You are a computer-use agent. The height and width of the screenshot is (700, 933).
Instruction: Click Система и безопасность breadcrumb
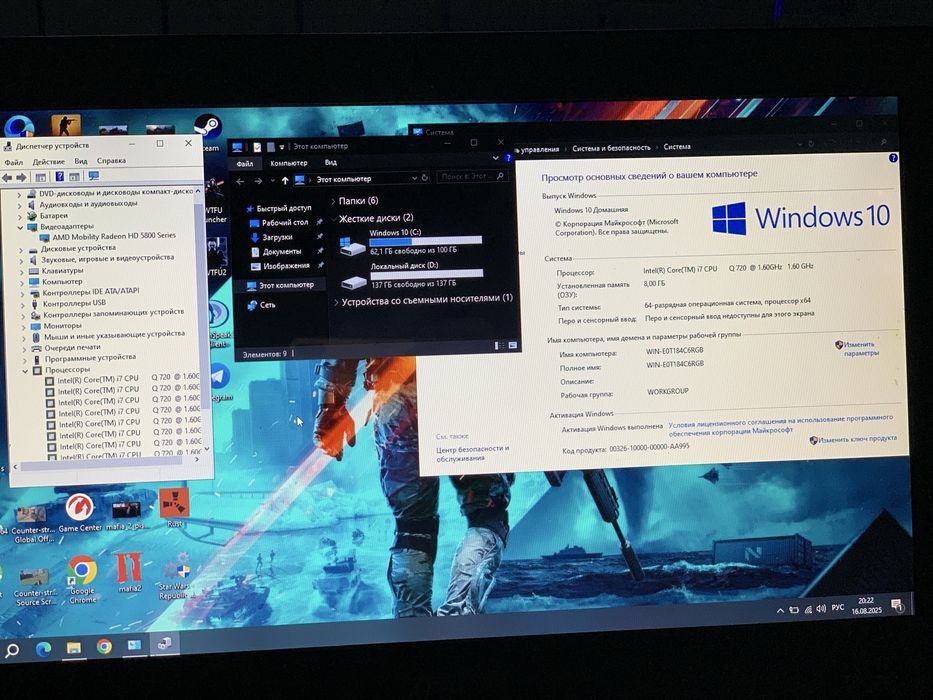pos(611,148)
